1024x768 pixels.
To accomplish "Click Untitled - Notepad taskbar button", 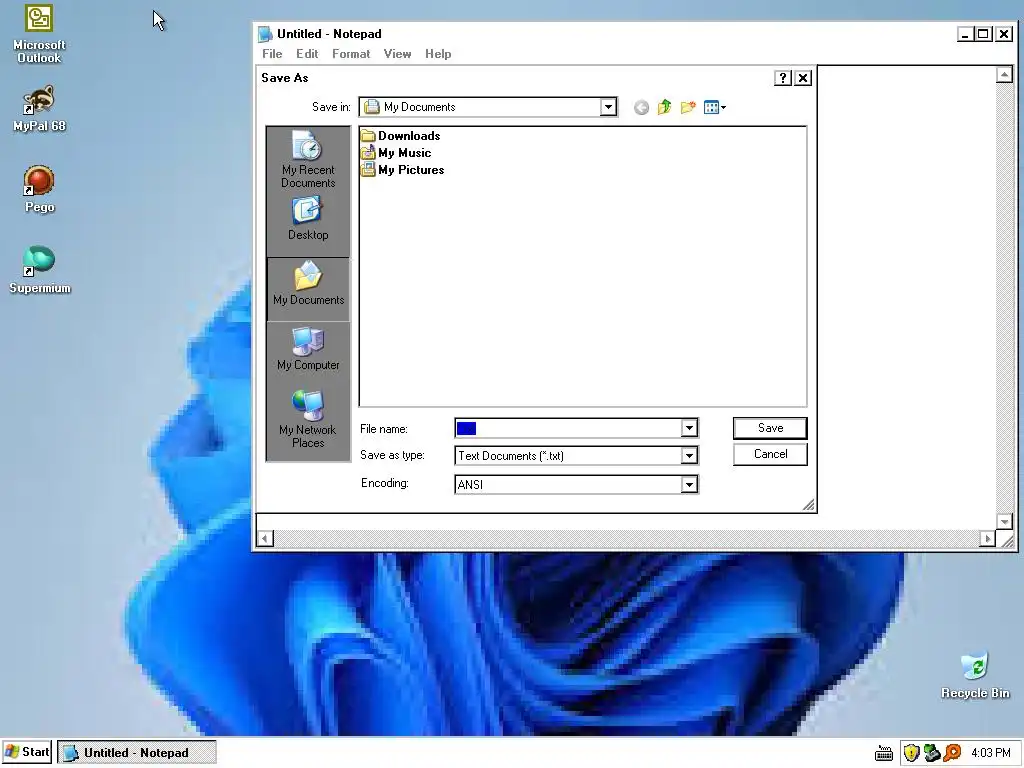I will coord(136,752).
